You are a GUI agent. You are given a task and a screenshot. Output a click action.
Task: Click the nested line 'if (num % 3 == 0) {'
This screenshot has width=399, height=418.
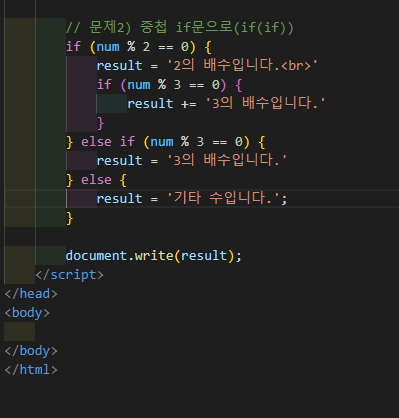click(169, 85)
